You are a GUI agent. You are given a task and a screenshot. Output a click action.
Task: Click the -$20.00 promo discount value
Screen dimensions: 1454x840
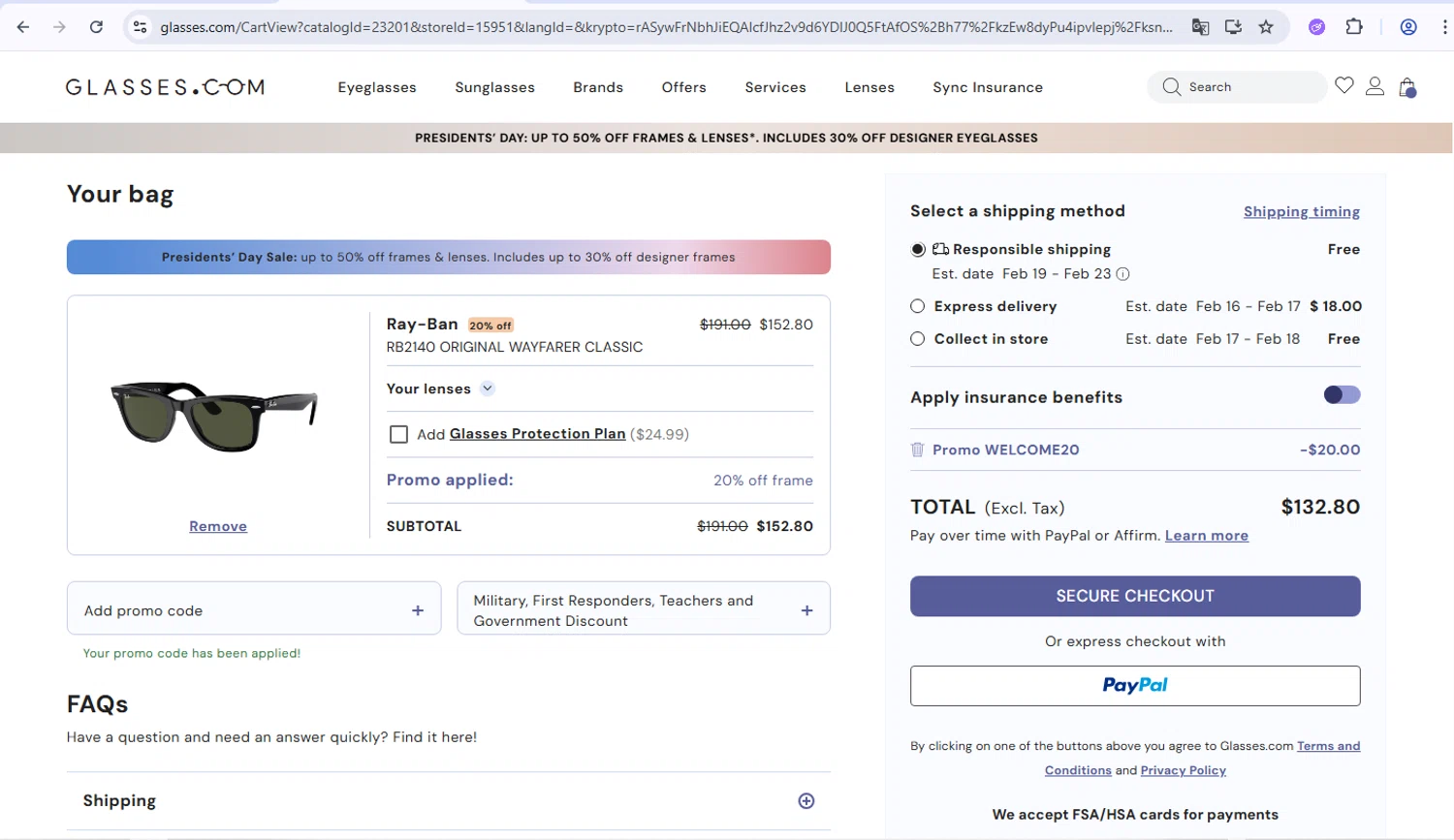(x=1330, y=450)
